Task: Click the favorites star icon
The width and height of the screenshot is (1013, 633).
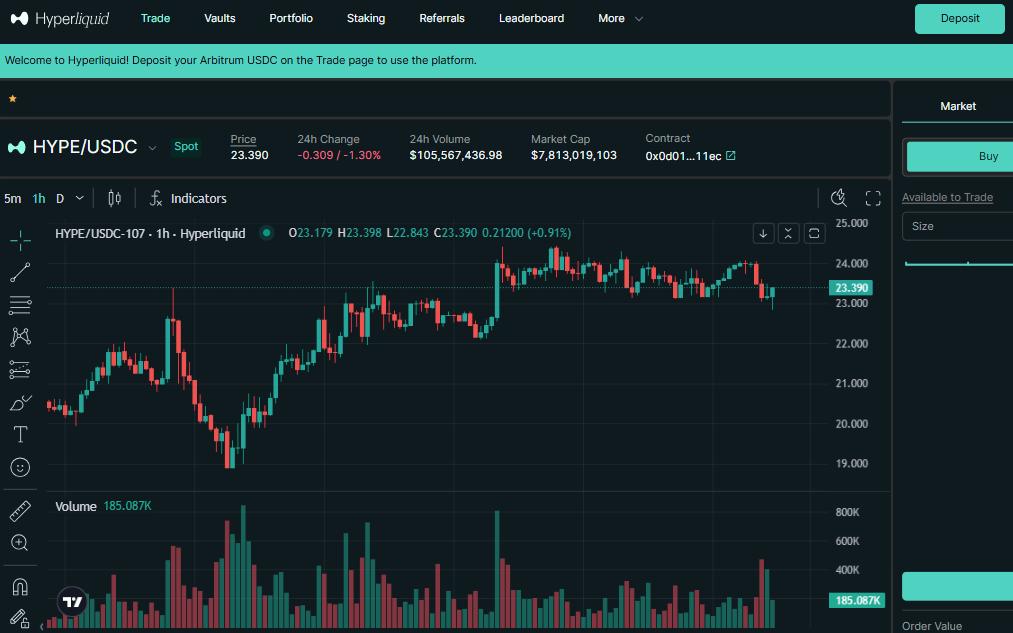Action: (x=12, y=99)
